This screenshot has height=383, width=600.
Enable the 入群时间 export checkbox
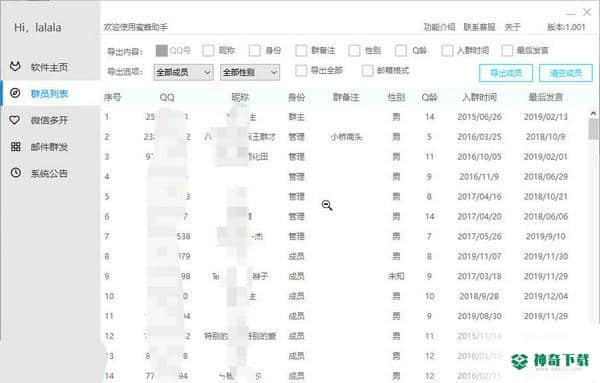[447, 51]
